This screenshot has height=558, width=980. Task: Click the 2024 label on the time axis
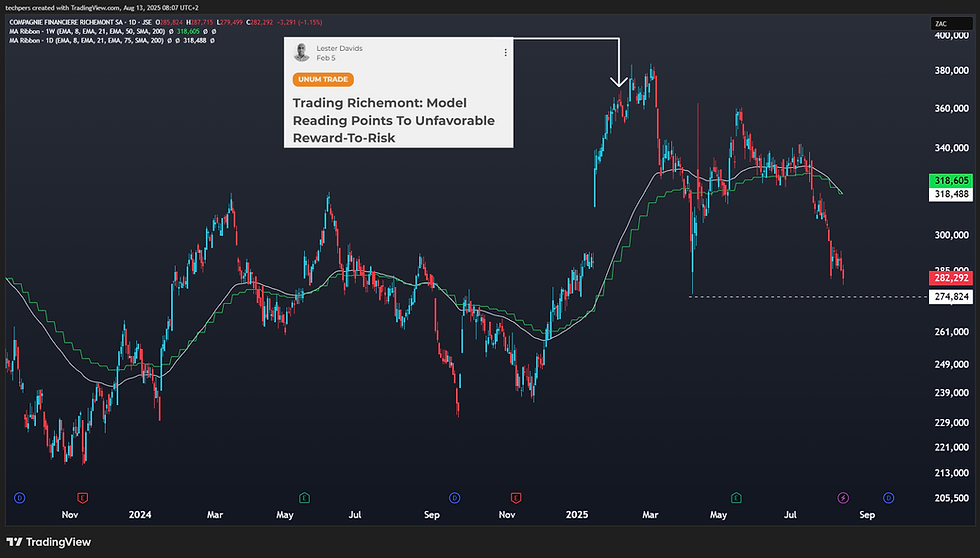(x=140, y=515)
